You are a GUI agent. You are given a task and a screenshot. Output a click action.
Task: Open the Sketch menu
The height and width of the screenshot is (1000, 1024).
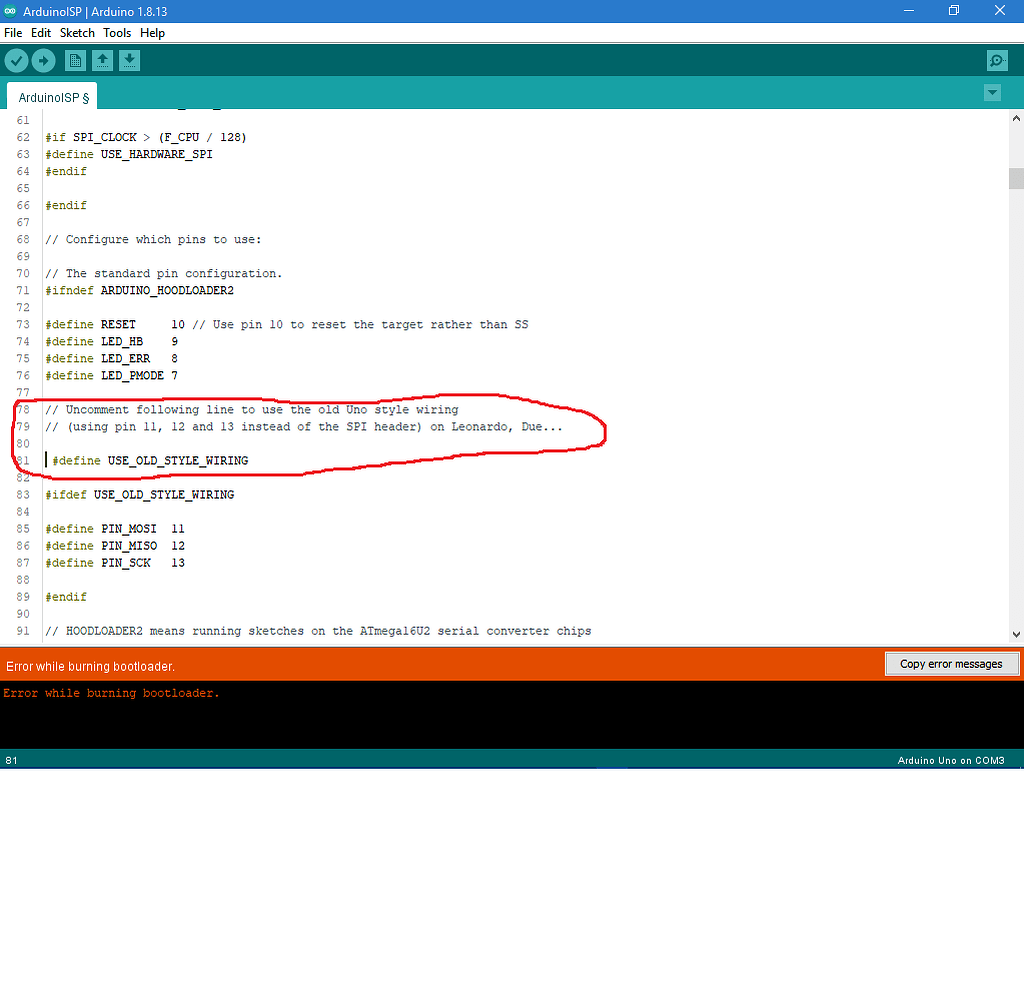tap(77, 32)
